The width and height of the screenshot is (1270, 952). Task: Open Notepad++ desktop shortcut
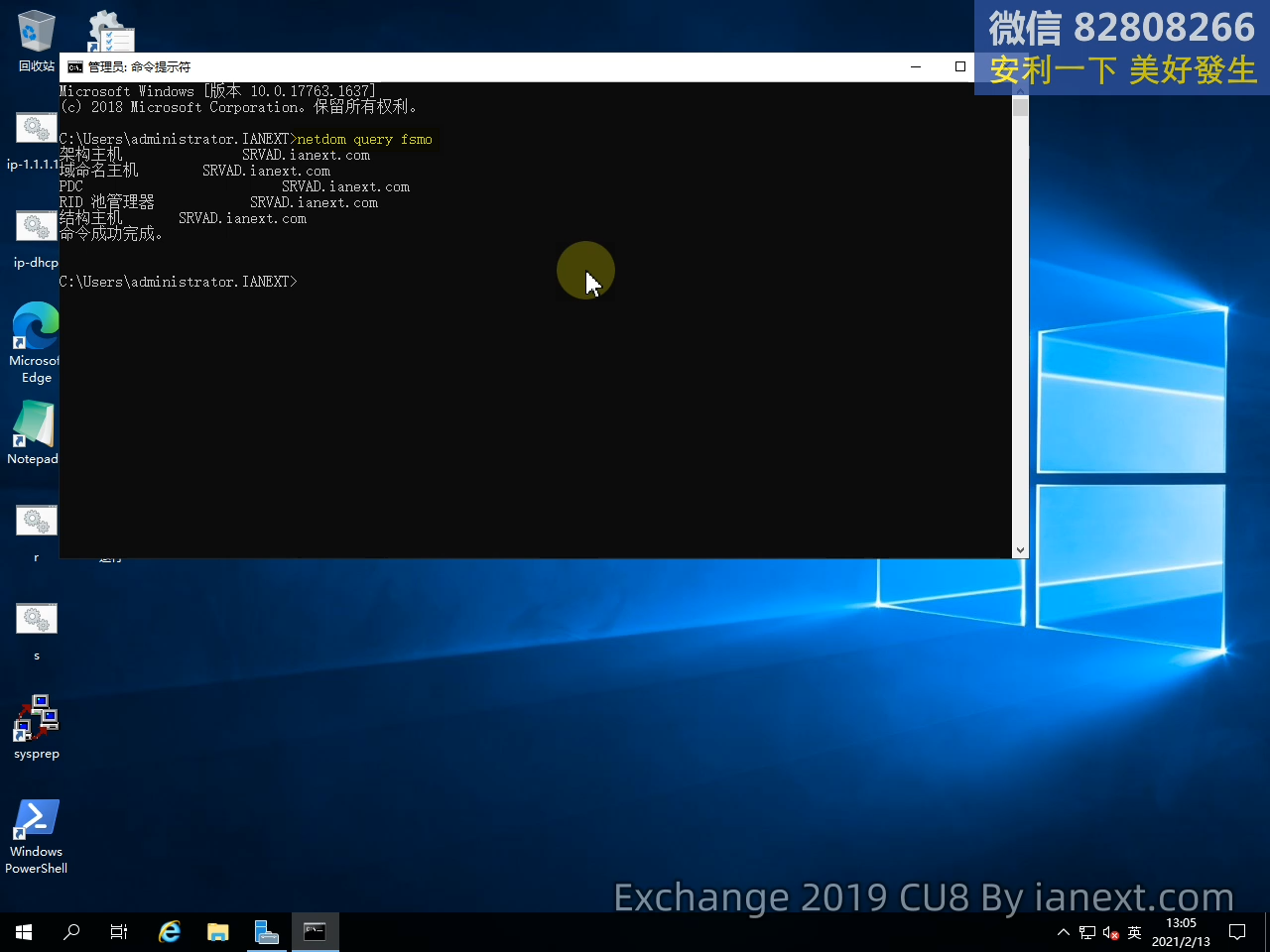[34, 431]
